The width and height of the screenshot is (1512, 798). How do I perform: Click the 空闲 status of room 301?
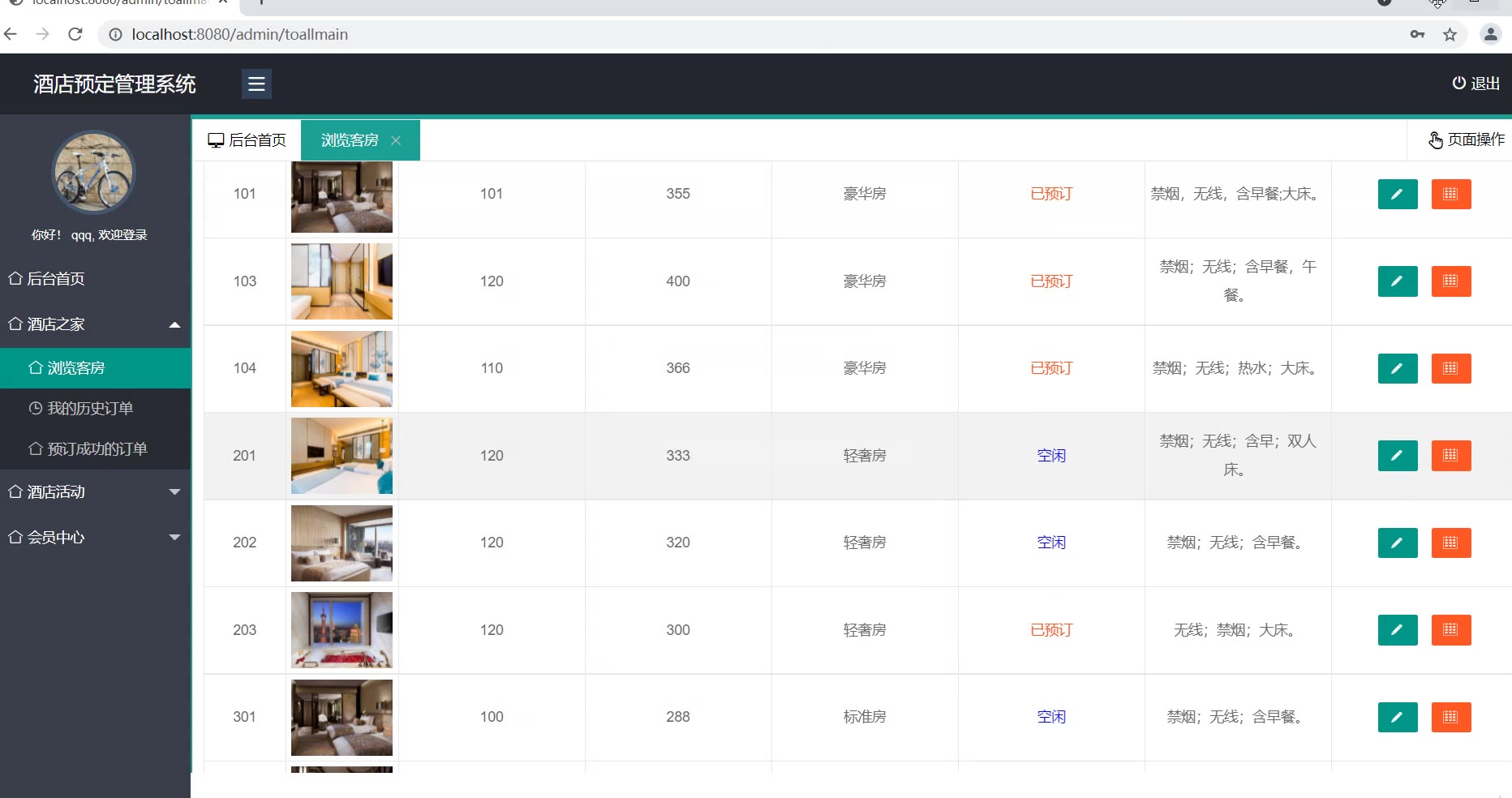point(1051,717)
